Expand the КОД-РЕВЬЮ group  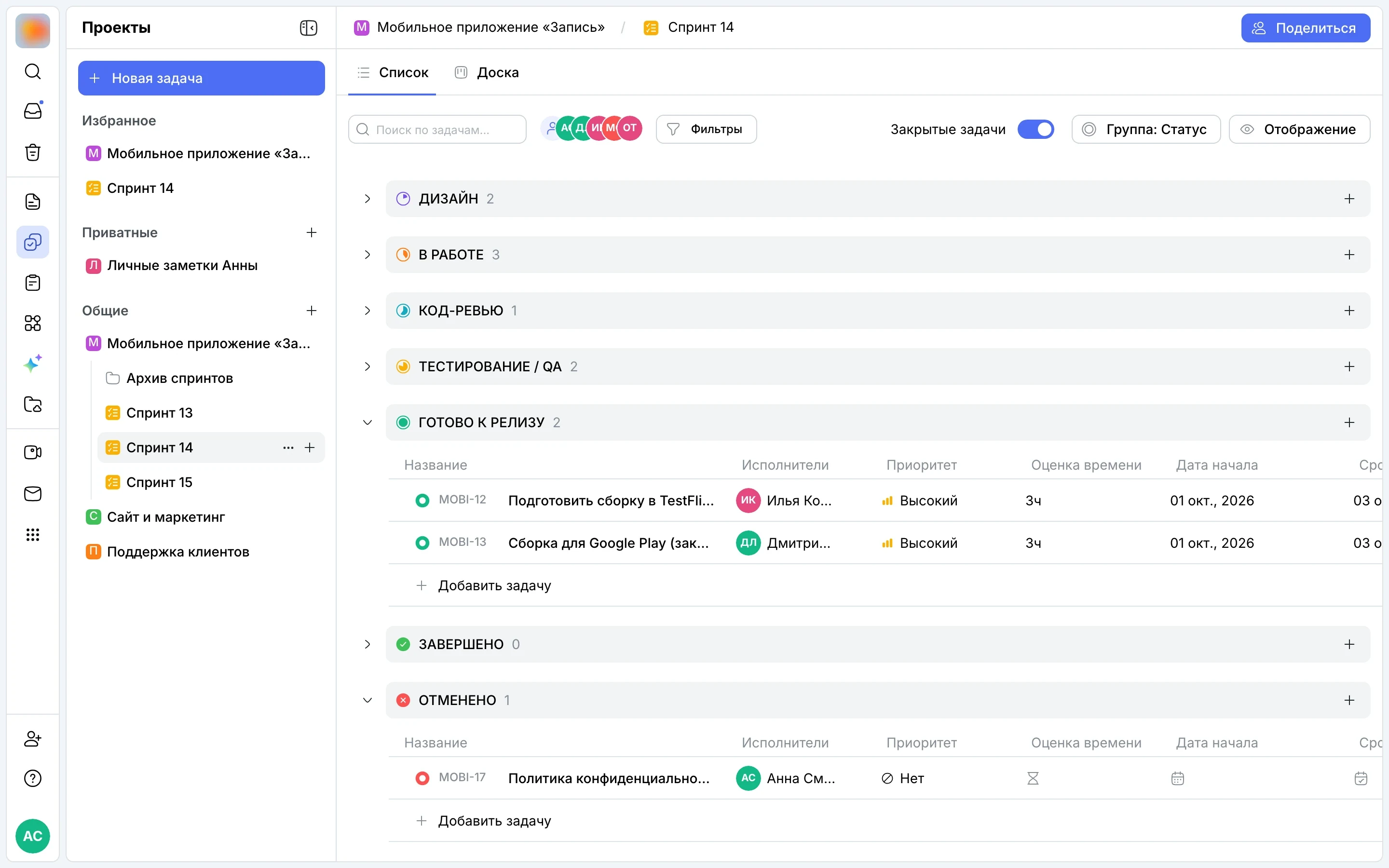coord(368,311)
